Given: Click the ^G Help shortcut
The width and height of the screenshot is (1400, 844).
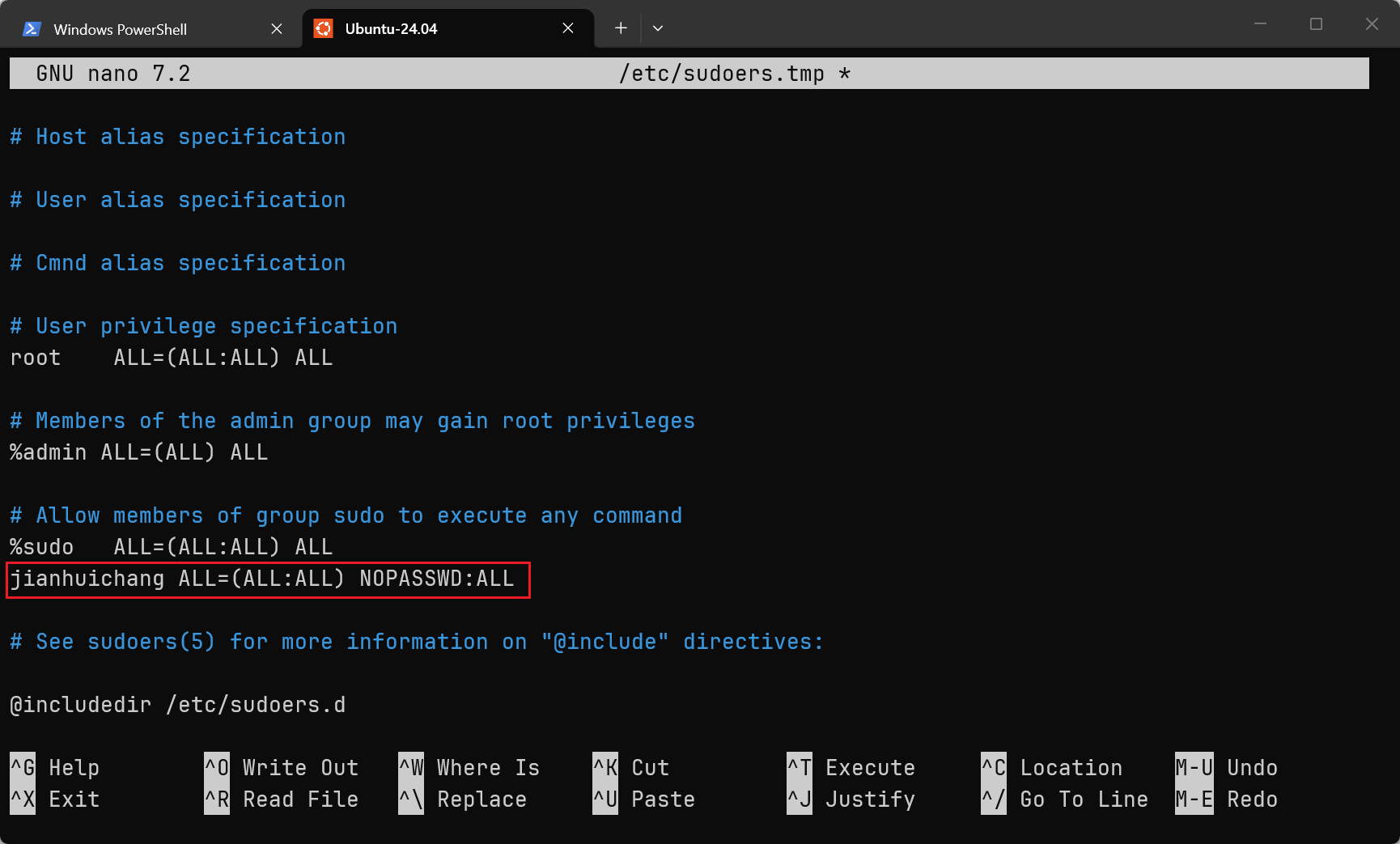Looking at the screenshot, I should click(55, 767).
